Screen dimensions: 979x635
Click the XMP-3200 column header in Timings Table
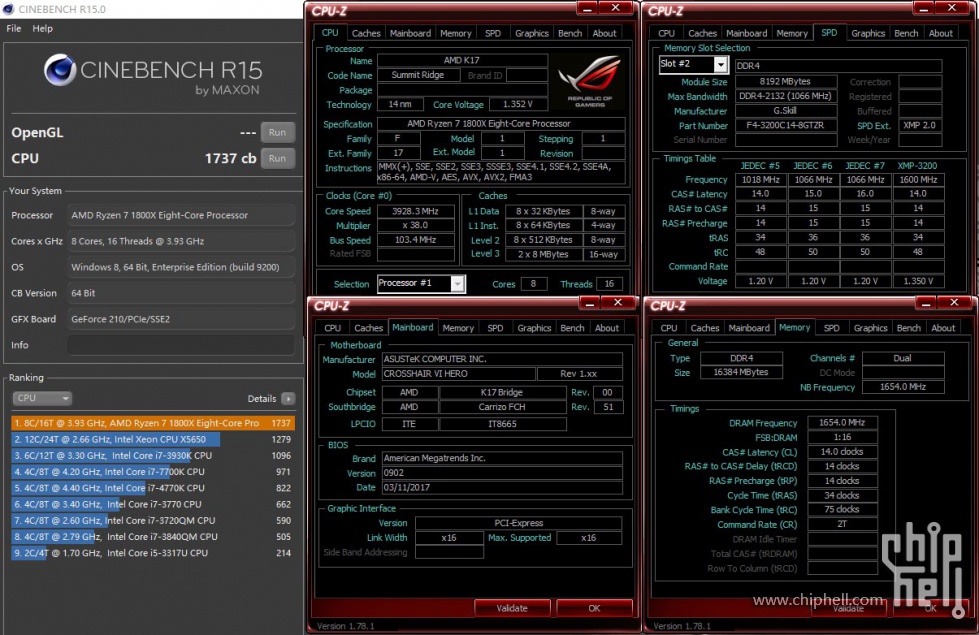click(917, 165)
